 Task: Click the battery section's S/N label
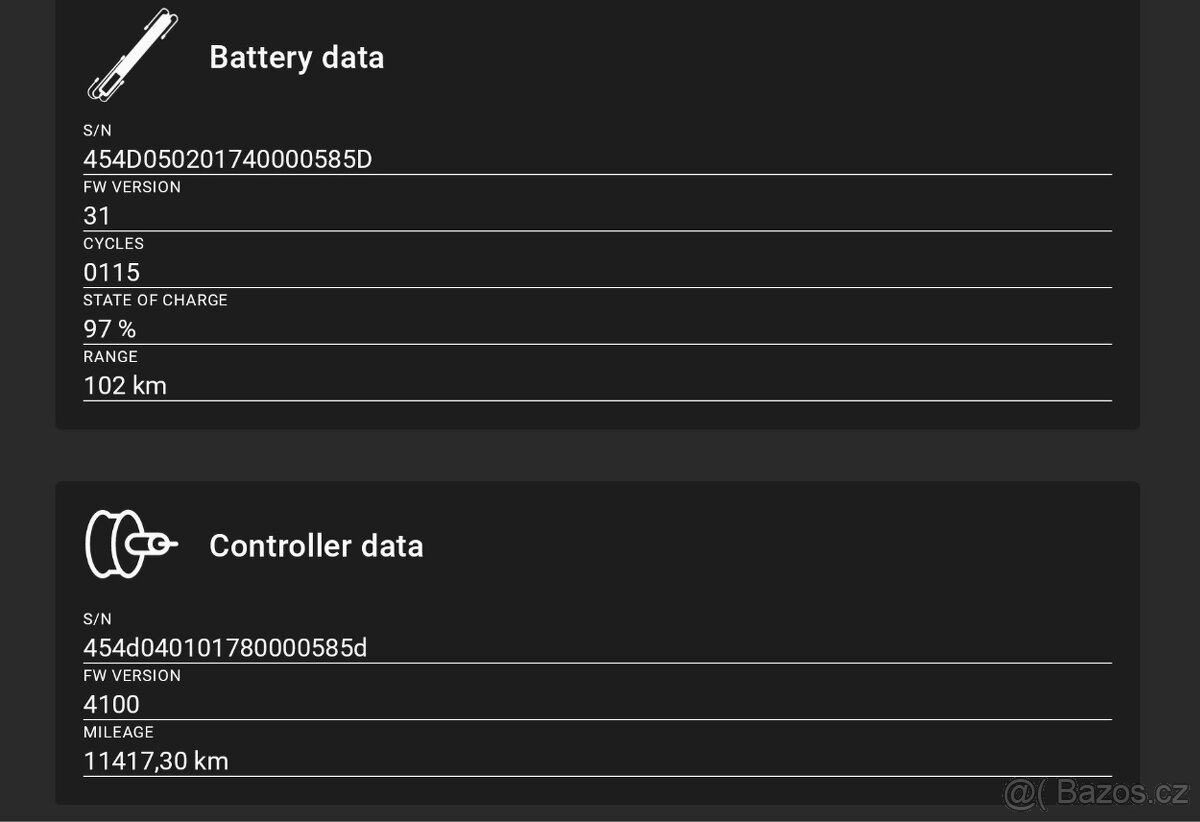pos(97,130)
